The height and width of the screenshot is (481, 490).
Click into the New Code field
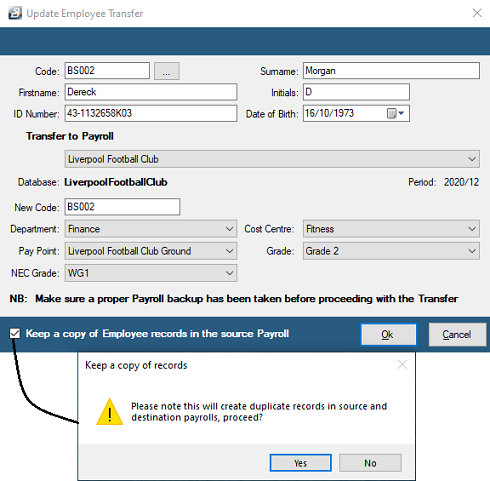coord(122,207)
